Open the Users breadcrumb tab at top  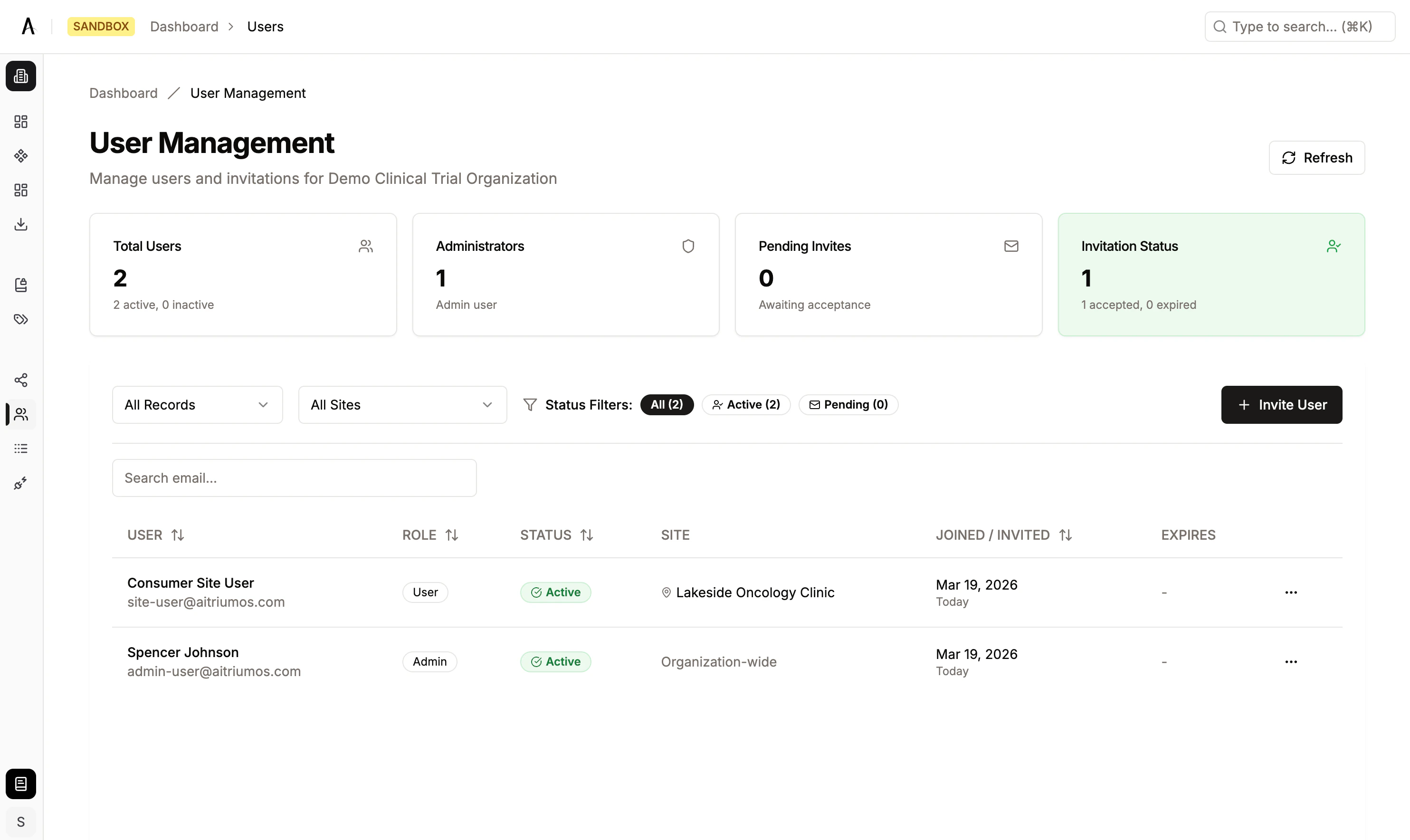point(265,26)
